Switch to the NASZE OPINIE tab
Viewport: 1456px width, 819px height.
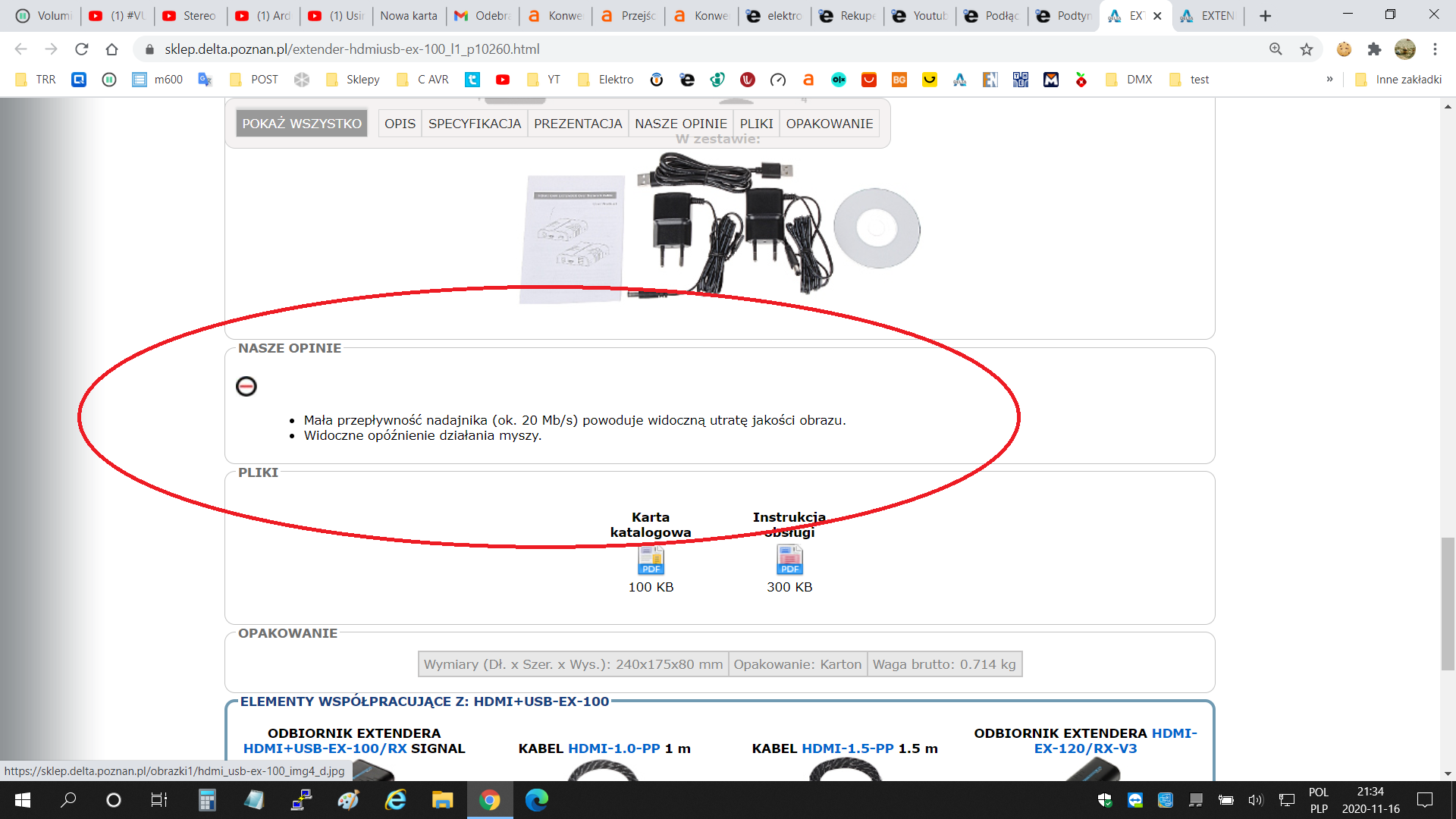(x=681, y=124)
